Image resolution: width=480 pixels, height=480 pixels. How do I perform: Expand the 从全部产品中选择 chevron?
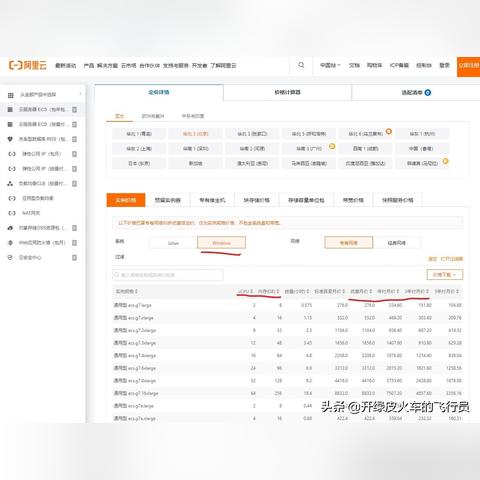point(80,95)
